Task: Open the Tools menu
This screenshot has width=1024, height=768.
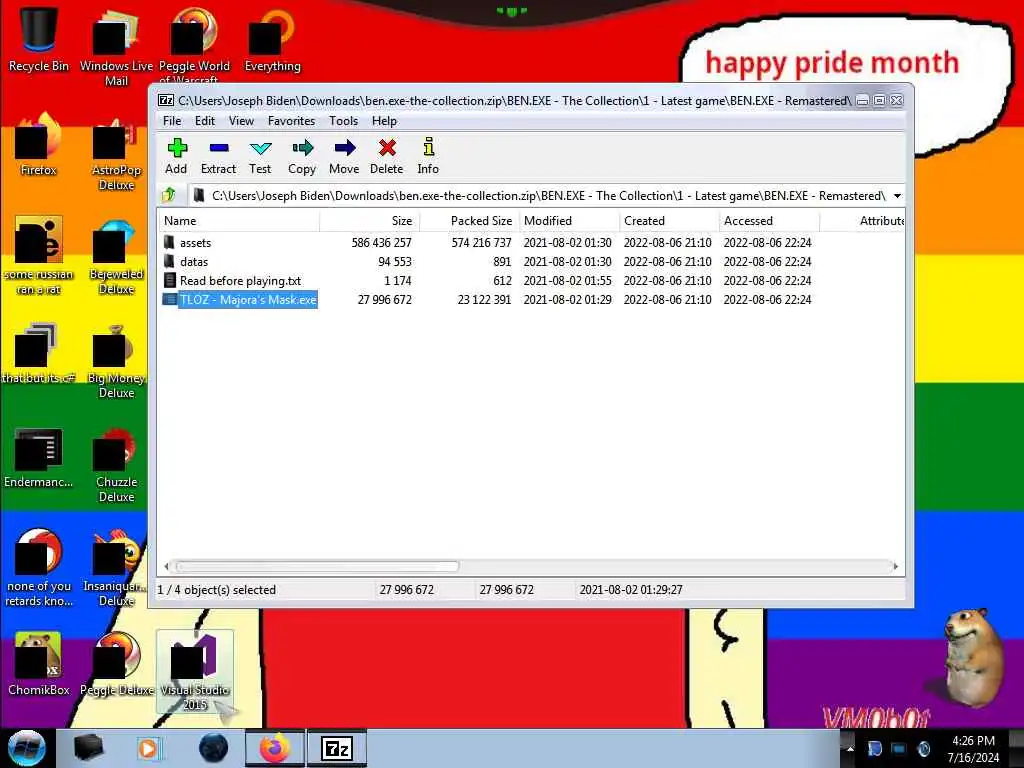Action: (x=344, y=121)
